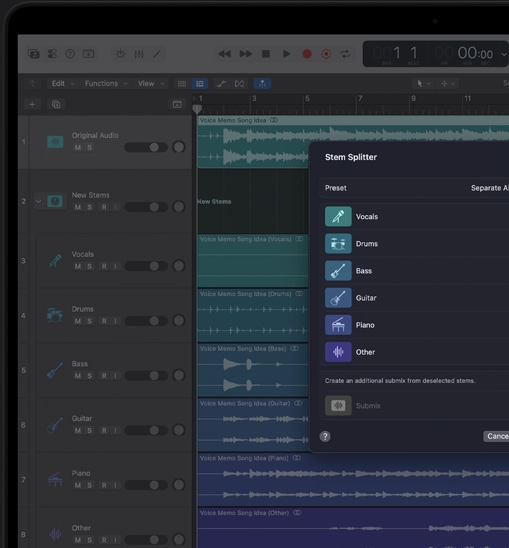This screenshot has height=548, width=509.
Task: Toggle the Vocals stem in Stem Splitter
Action: pyautogui.click(x=338, y=217)
